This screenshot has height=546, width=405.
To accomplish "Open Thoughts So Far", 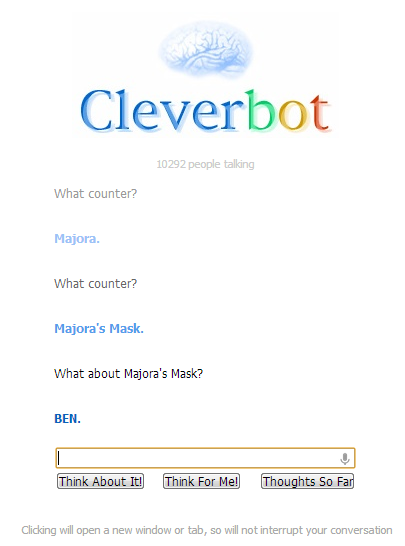I will click(x=307, y=481).
